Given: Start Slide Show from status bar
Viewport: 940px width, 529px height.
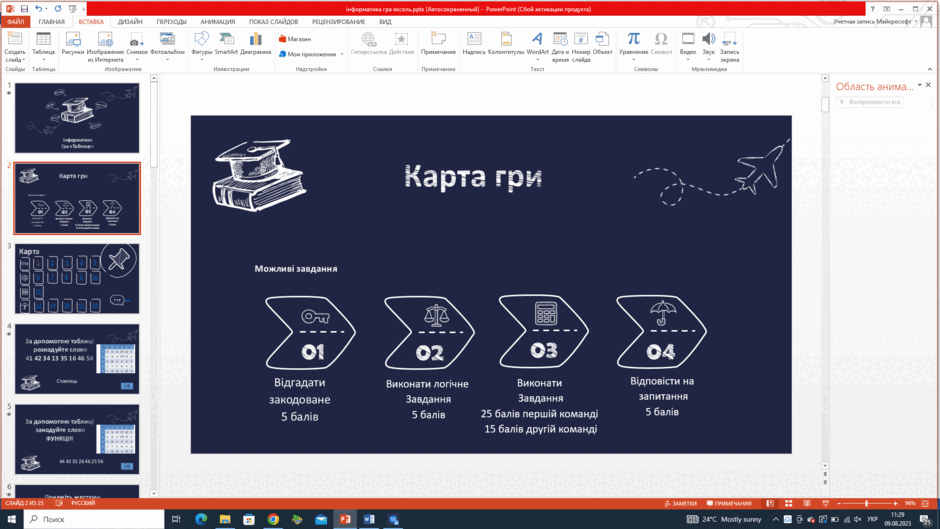Looking at the screenshot, I should [x=825, y=503].
